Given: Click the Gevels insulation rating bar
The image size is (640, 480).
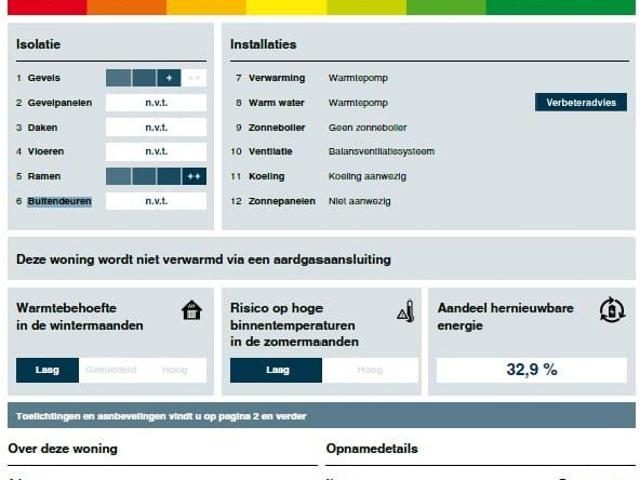Looking at the screenshot, I should click(156, 78).
